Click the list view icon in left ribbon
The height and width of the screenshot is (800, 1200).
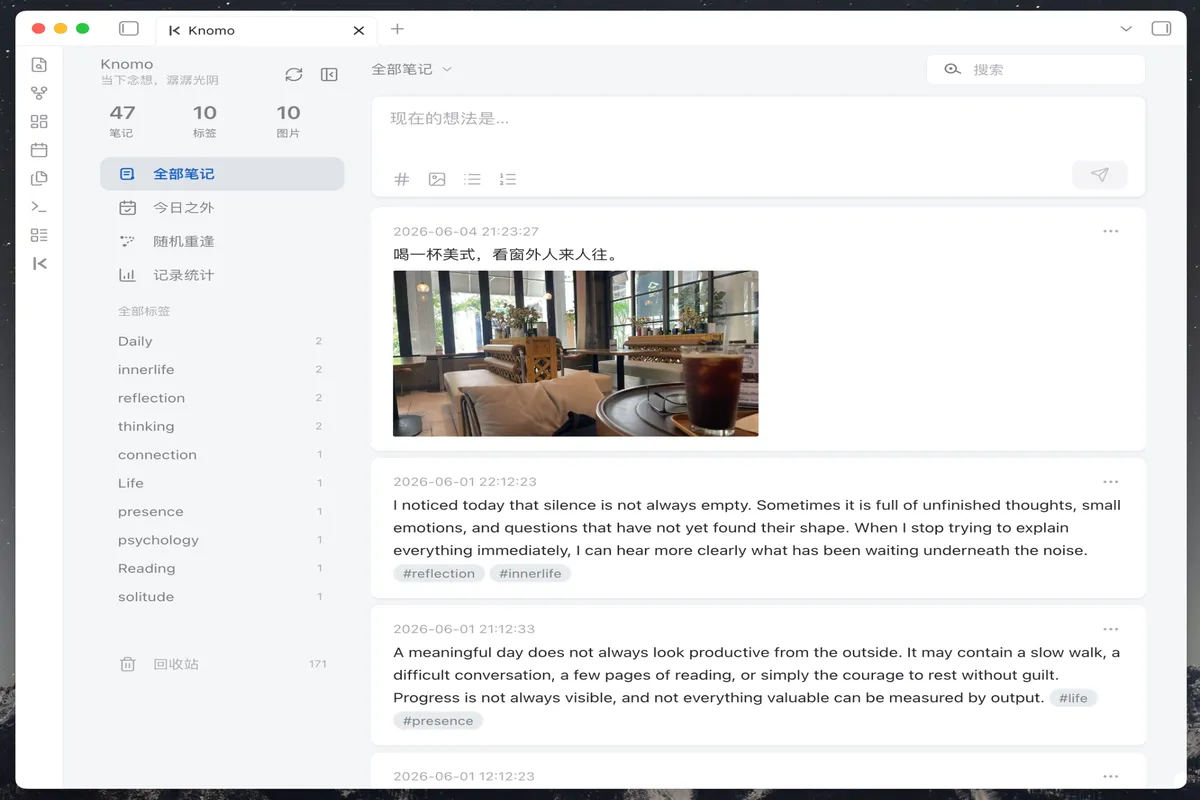coord(39,235)
